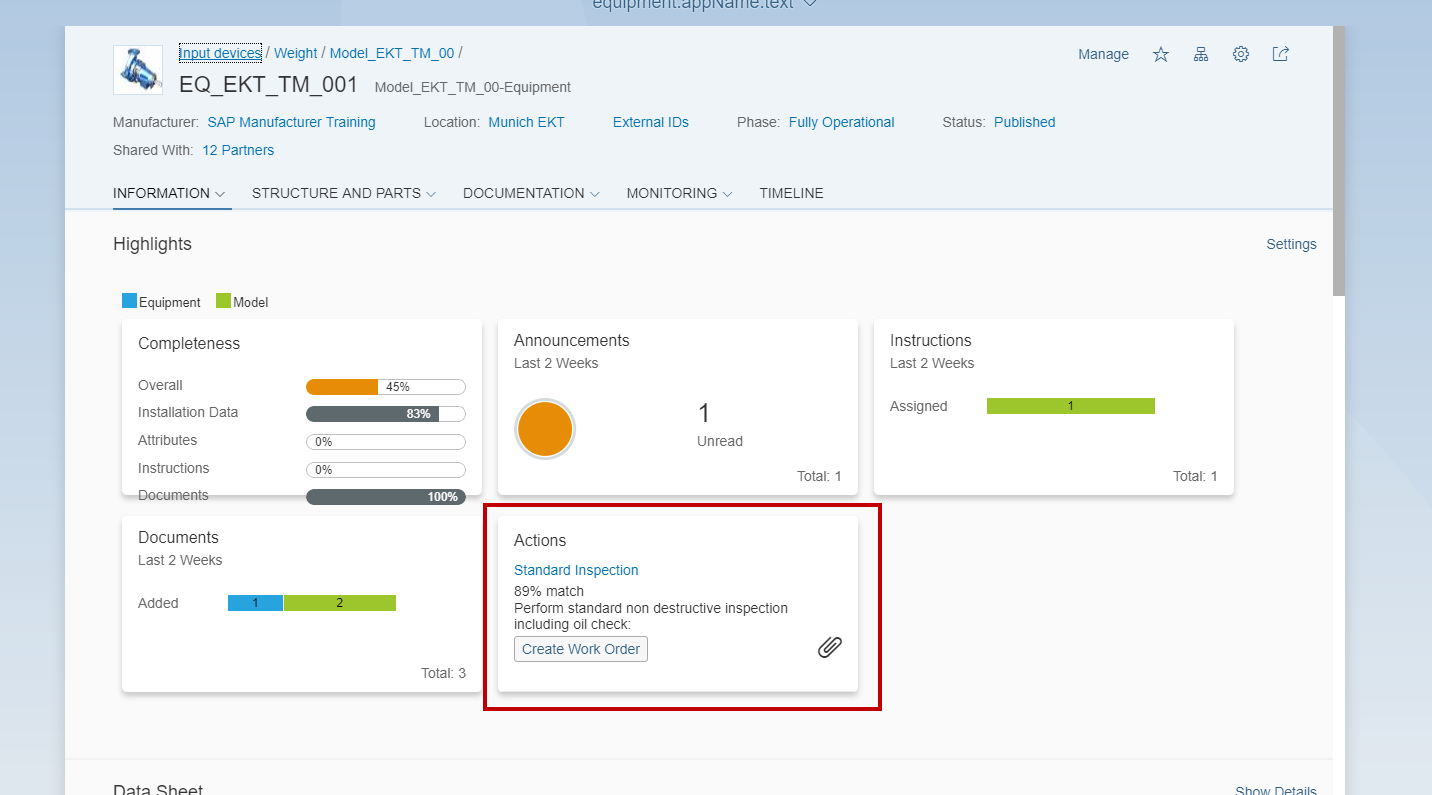Open the Documents card title
The image size is (1432, 795).
tap(178, 537)
